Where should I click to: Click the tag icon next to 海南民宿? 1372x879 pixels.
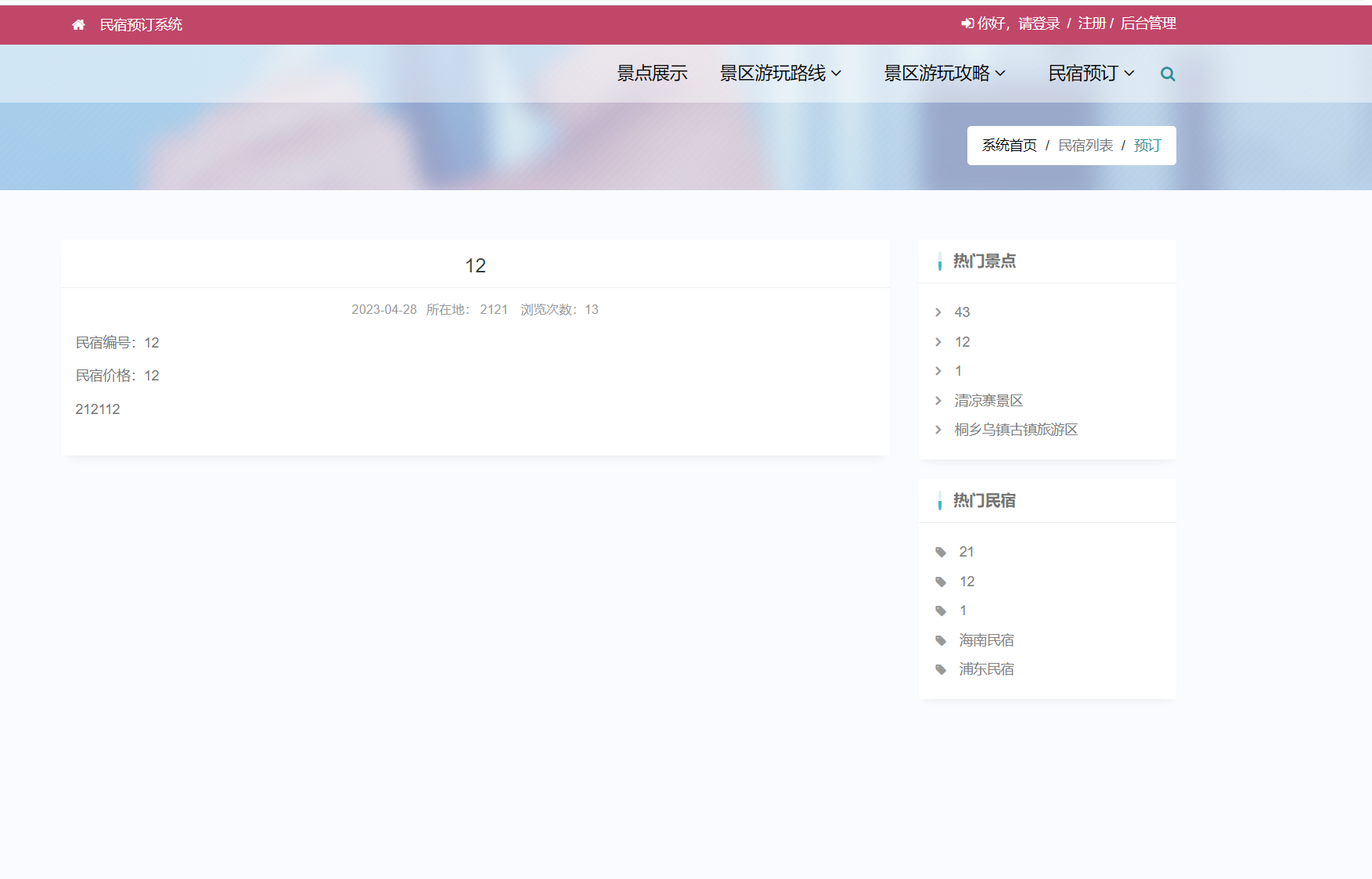940,639
